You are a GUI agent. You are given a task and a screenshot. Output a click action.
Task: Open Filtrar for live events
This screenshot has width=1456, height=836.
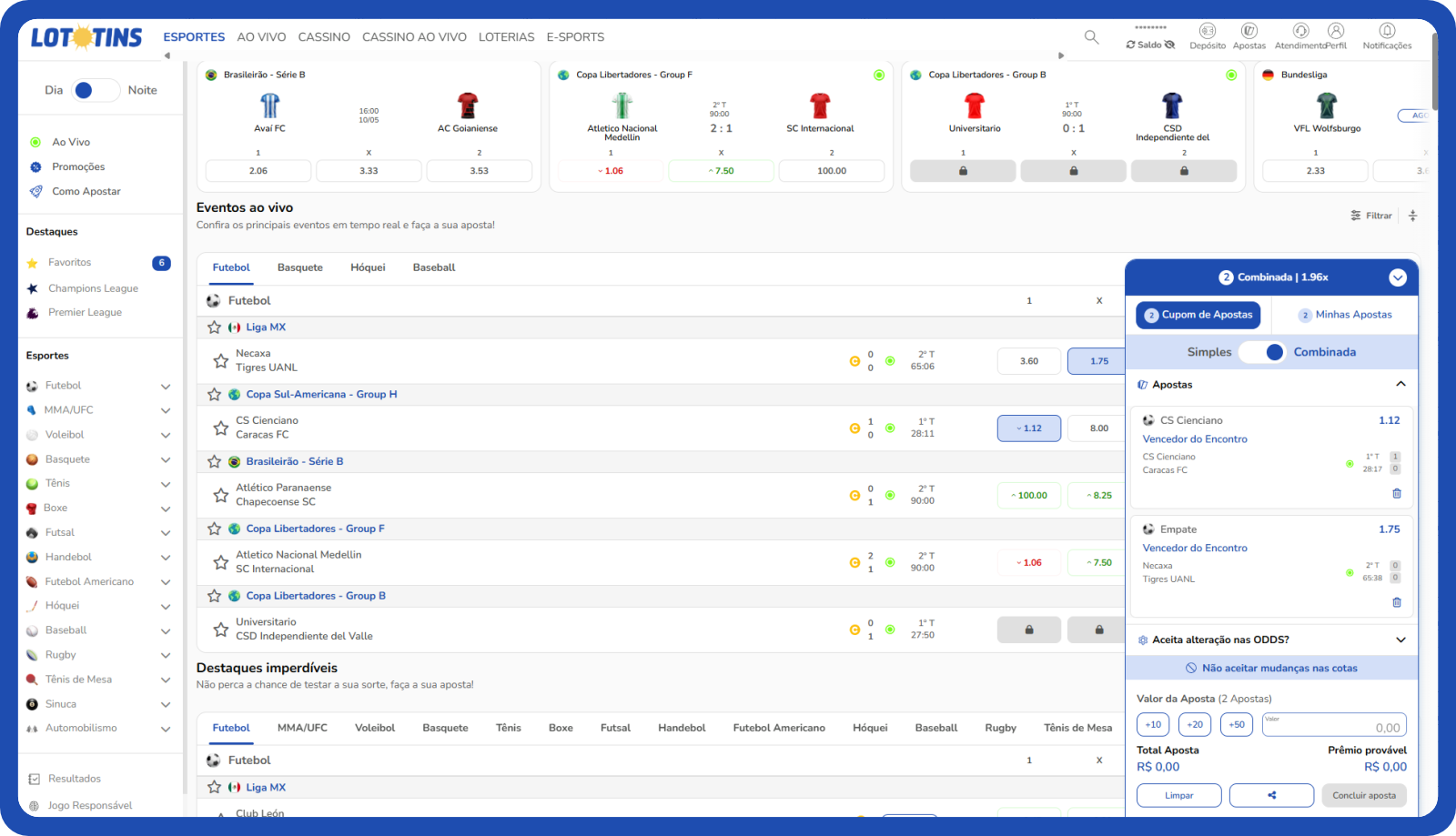tap(1371, 216)
